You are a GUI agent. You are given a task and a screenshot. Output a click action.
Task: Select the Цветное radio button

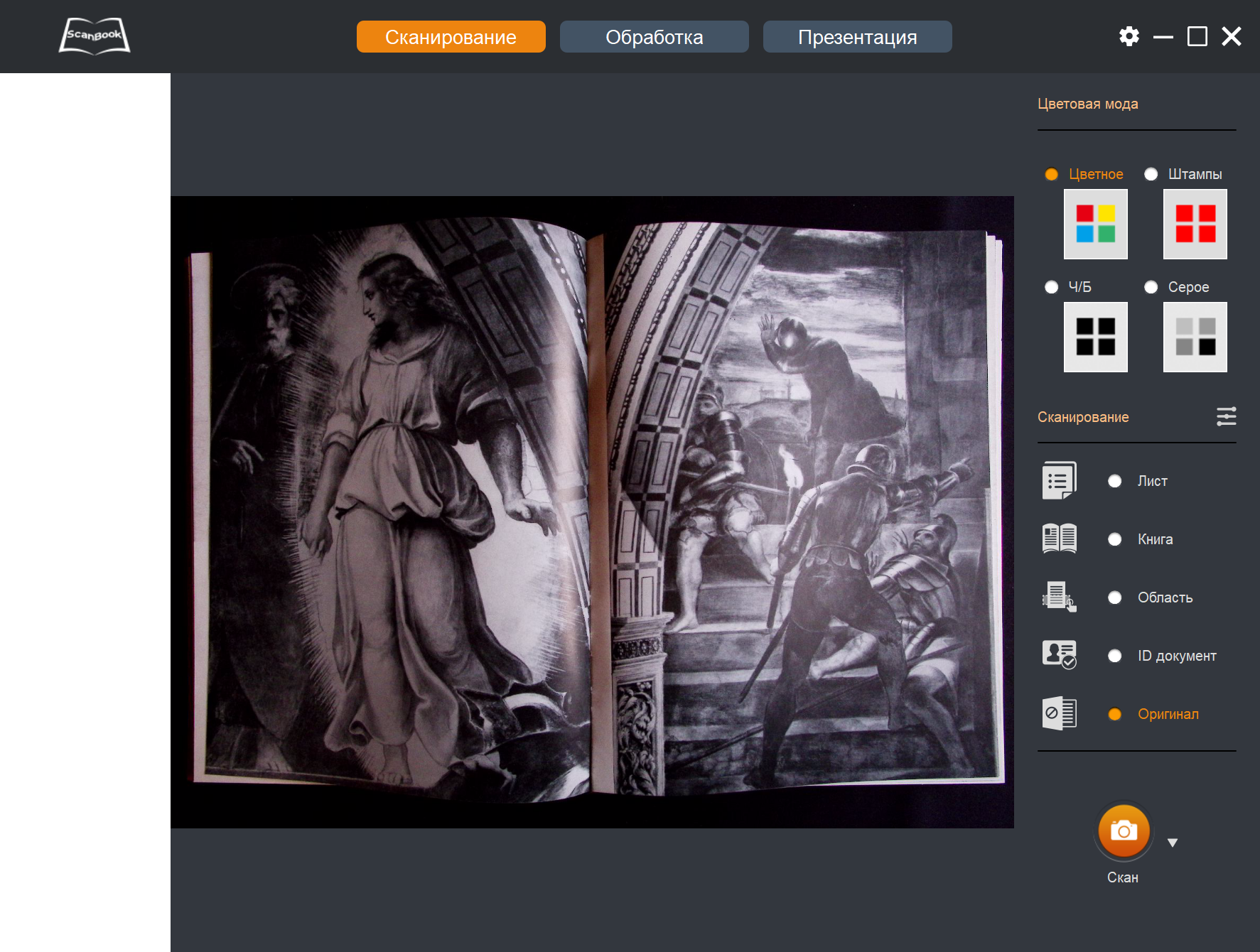(1052, 174)
